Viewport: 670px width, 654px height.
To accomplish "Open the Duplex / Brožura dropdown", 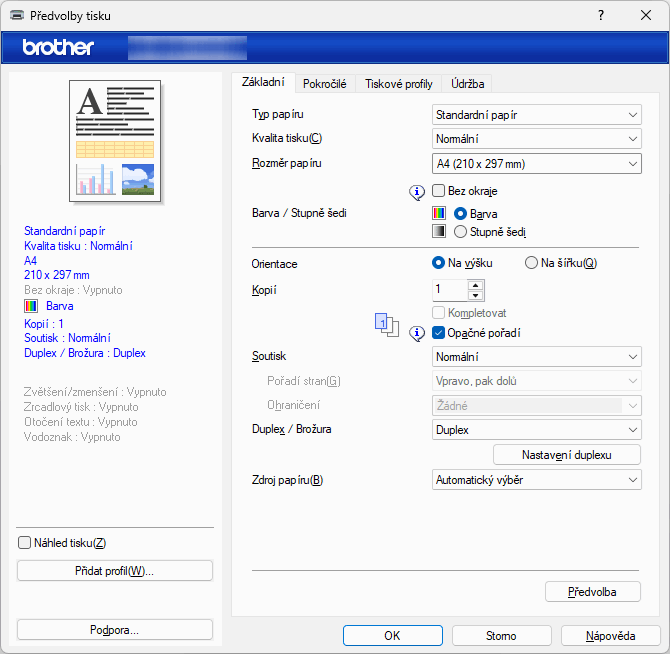I will (536, 430).
